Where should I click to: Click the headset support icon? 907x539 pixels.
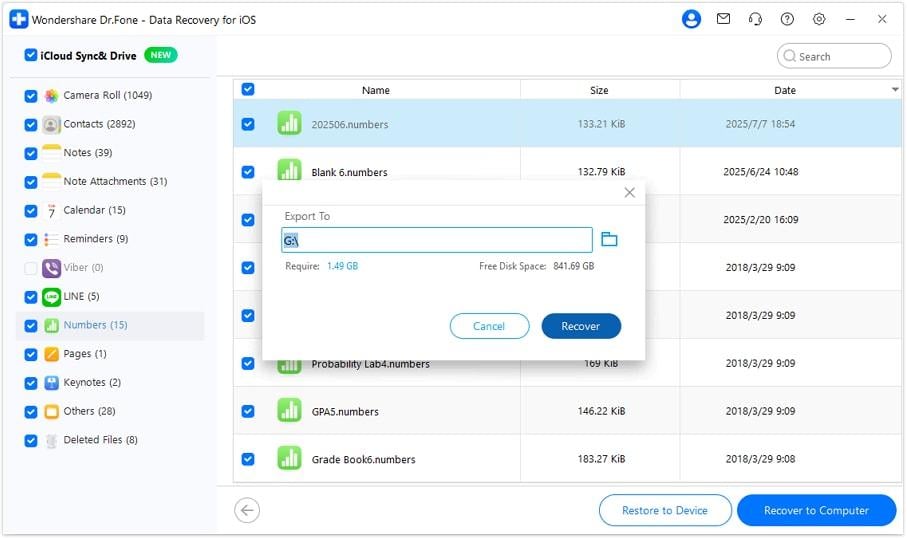[755, 19]
